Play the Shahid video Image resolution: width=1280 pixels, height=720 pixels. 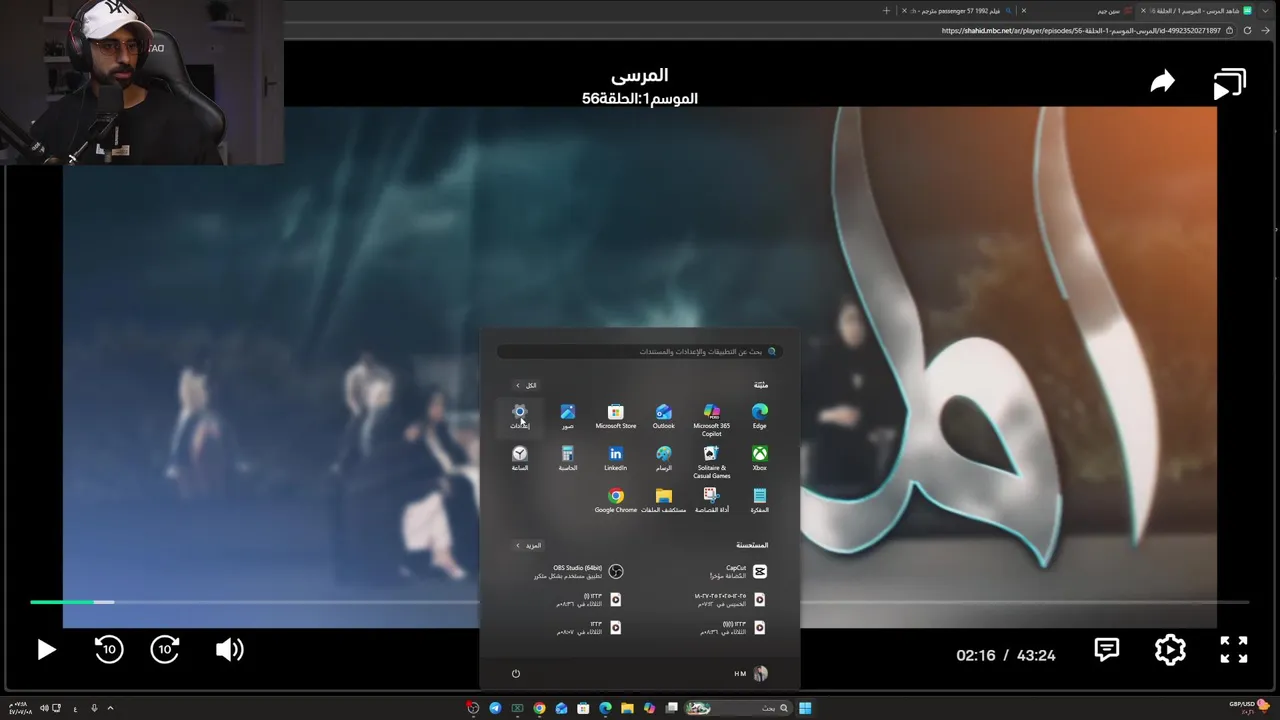(x=46, y=650)
